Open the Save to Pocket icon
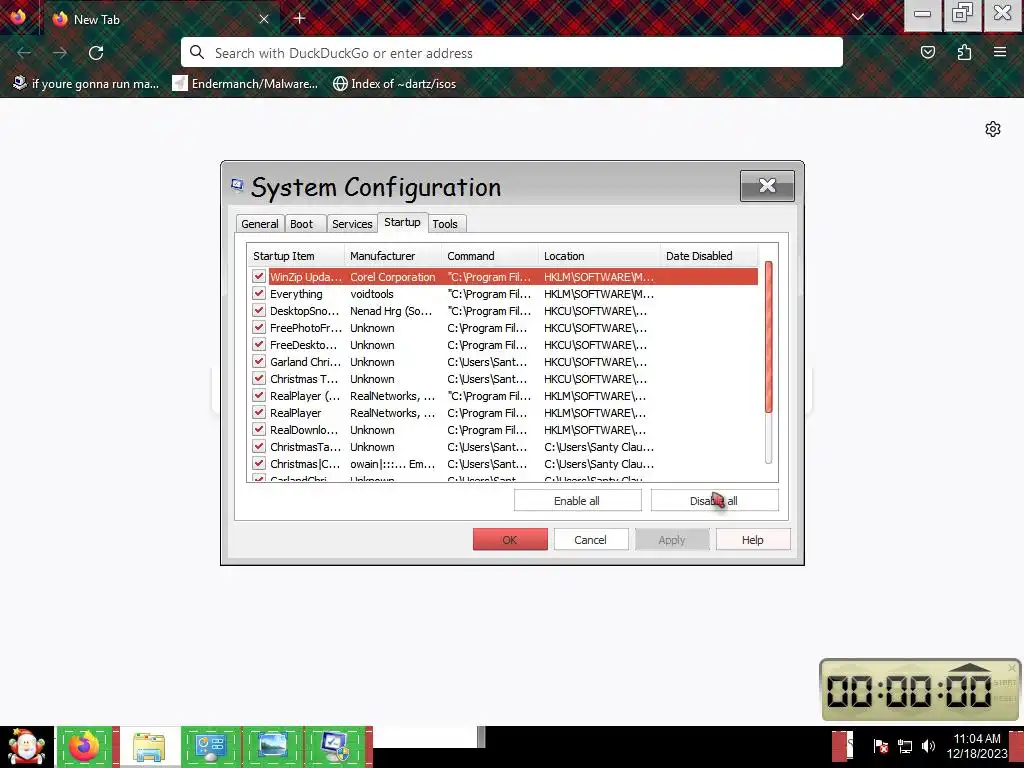This screenshot has width=1024, height=768. (928, 52)
